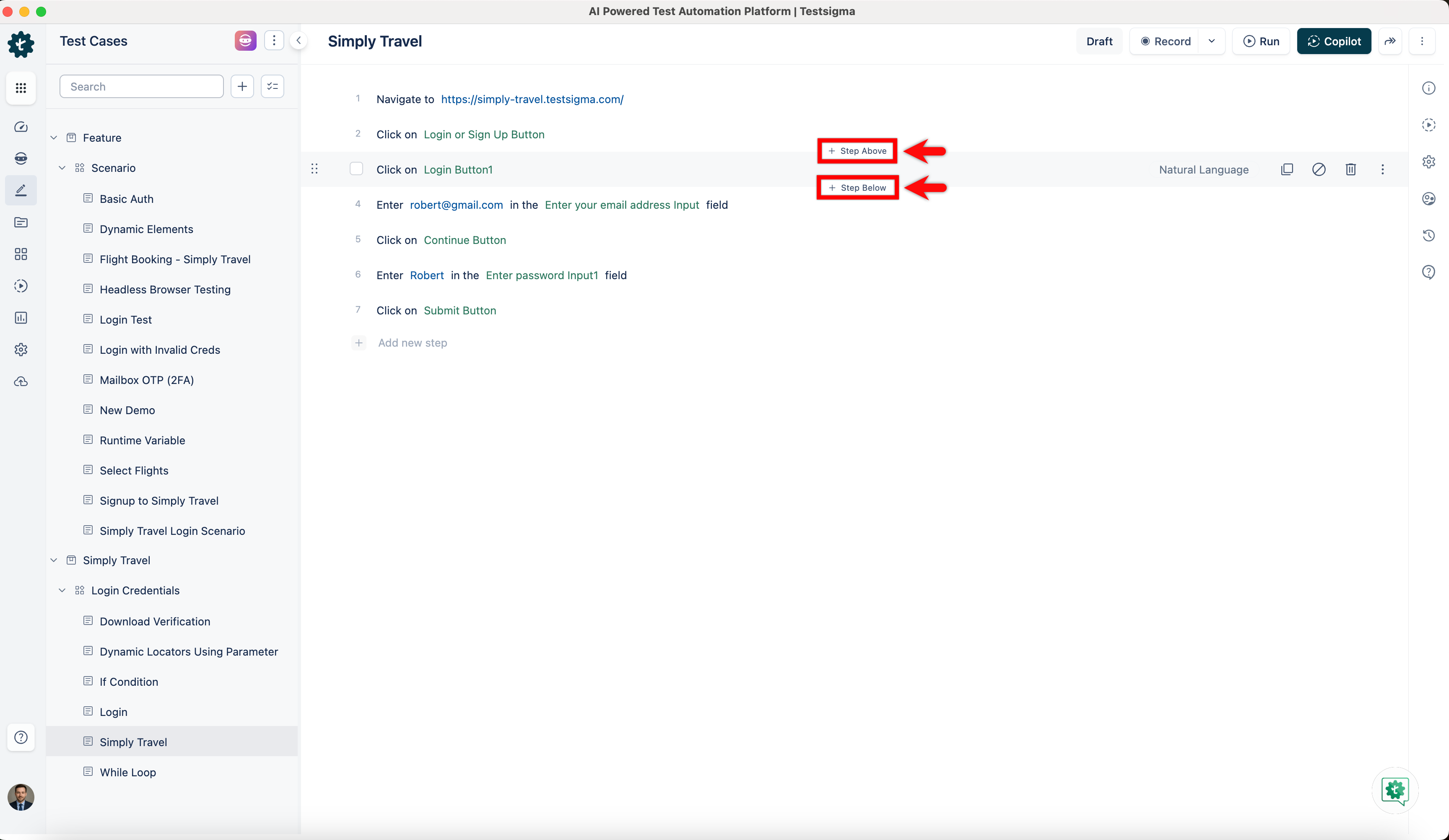Open the face icon on right rail

(1429, 198)
